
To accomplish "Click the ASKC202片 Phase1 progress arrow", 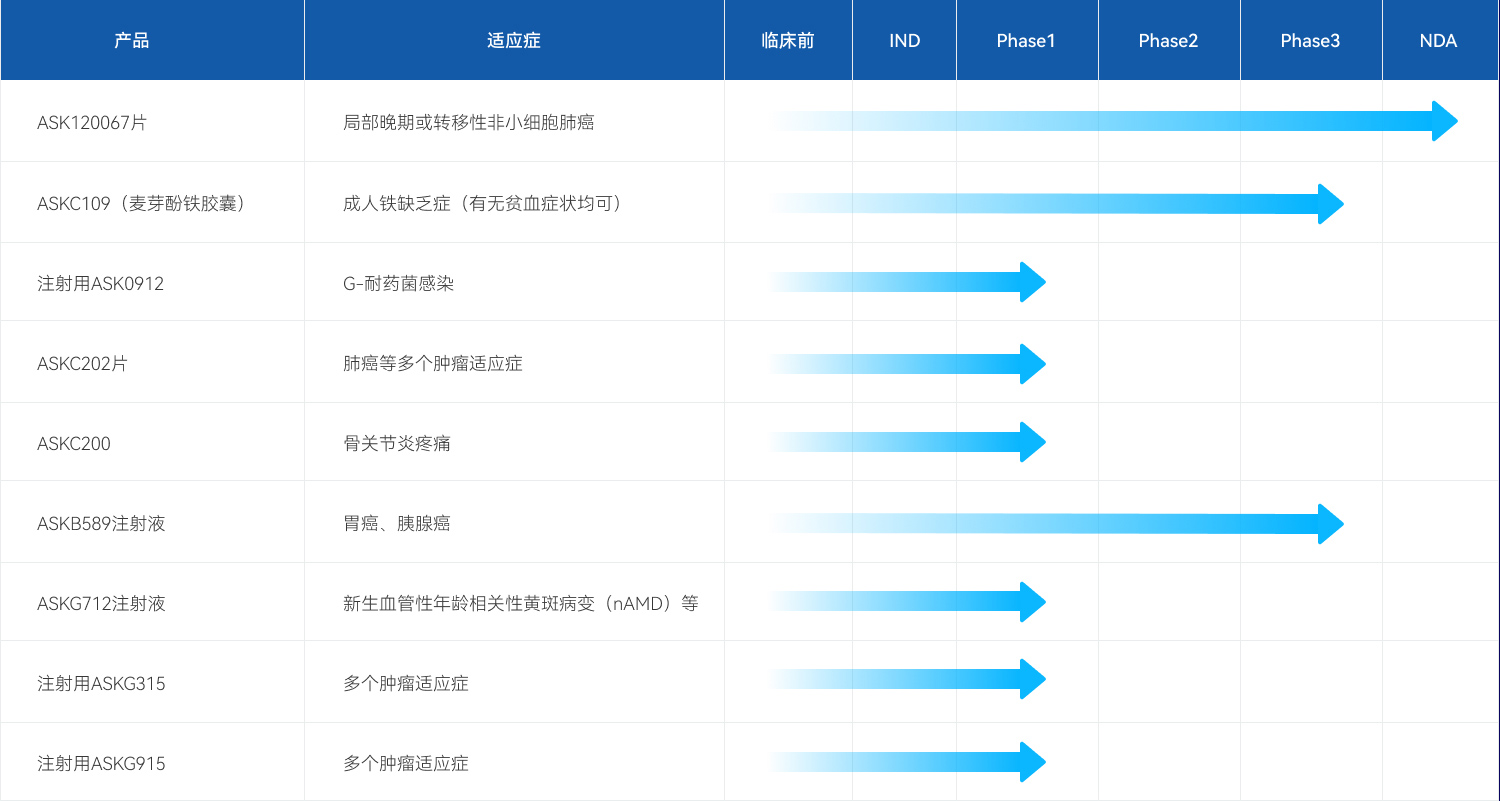I will click(x=908, y=363).
